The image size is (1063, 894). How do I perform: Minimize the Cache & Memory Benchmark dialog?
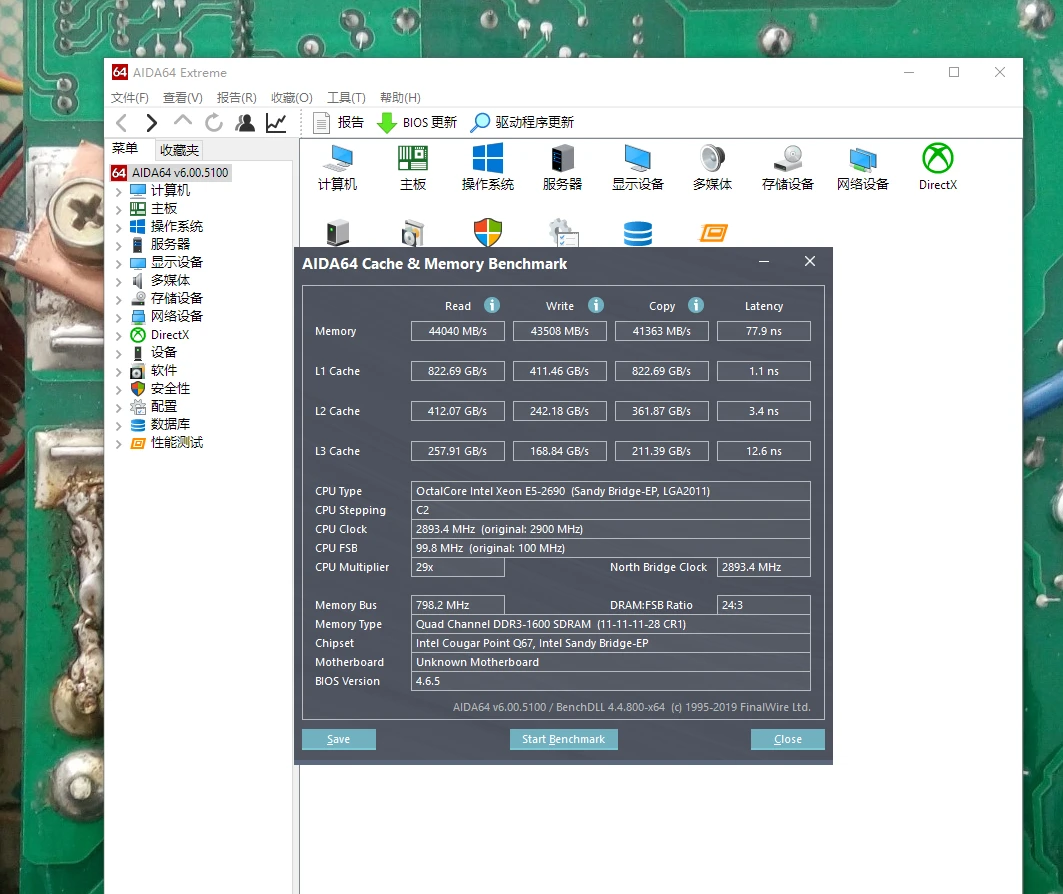pyautogui.click(x=764, y=262)
